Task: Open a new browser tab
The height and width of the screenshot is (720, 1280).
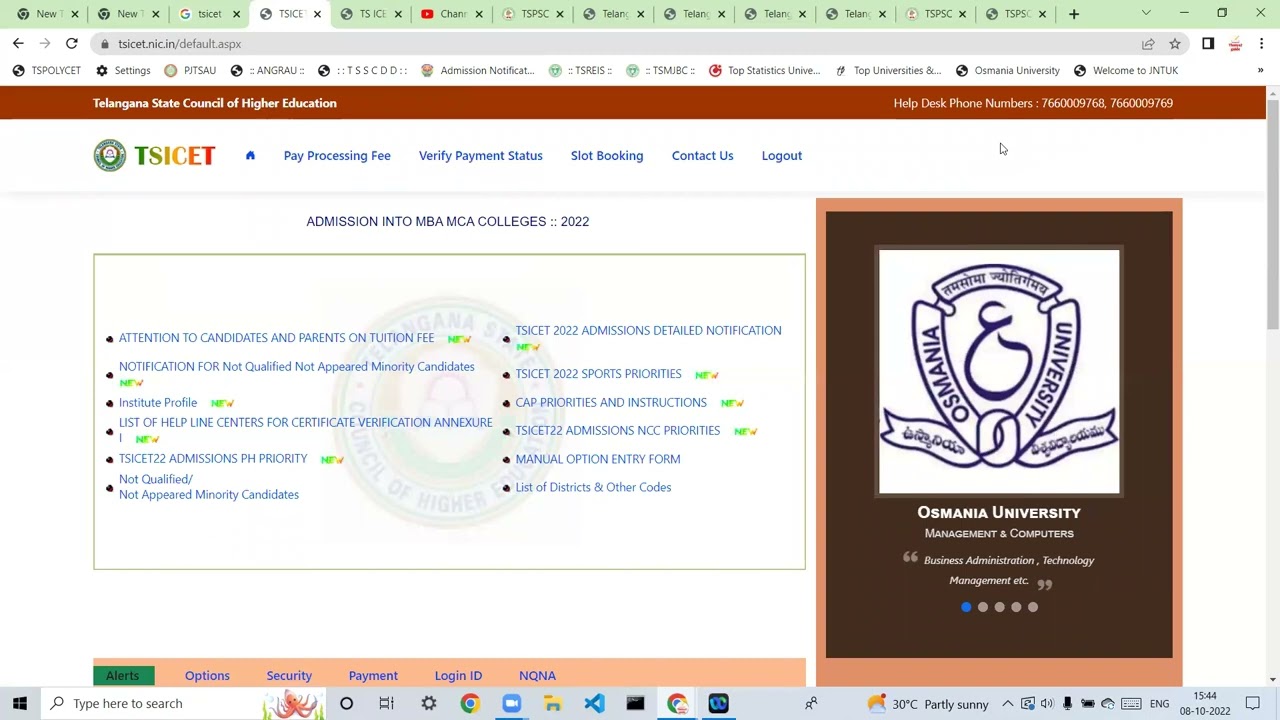Action: [x=1073, y=14]
